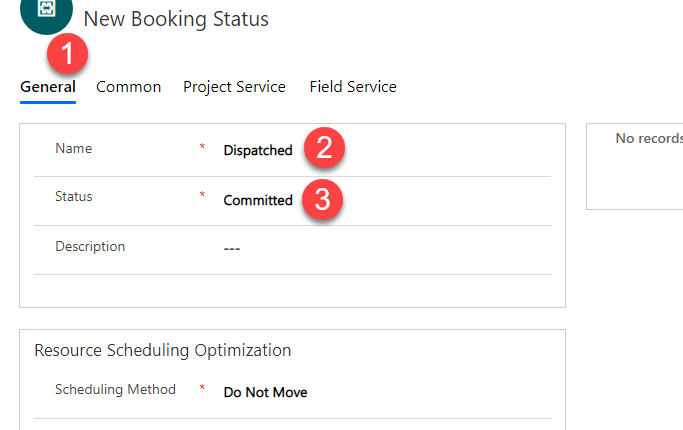Click red annotation badge number 3
The width and height of the screenshot is (683, 430).
(x=323, y=199)
